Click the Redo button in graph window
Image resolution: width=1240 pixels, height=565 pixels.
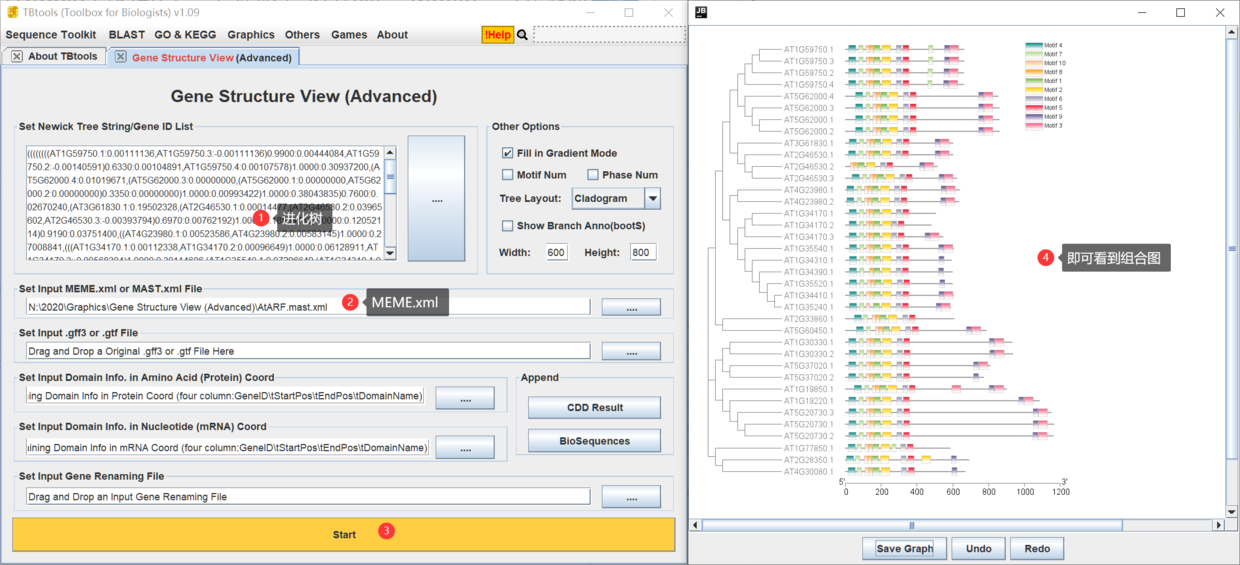pyautogui.click(x=1037, y=549)
